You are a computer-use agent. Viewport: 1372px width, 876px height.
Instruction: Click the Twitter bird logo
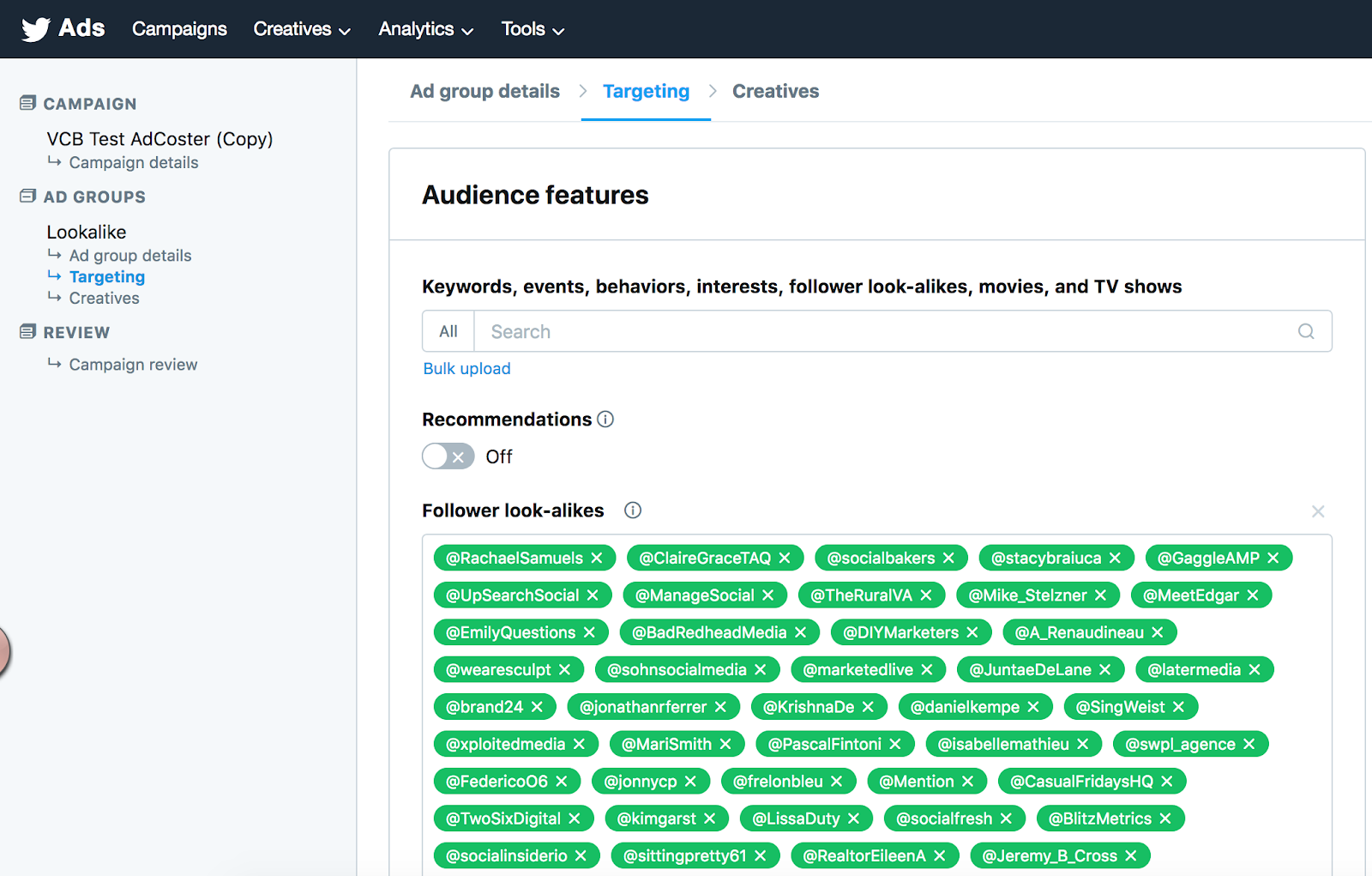point(35,29)
